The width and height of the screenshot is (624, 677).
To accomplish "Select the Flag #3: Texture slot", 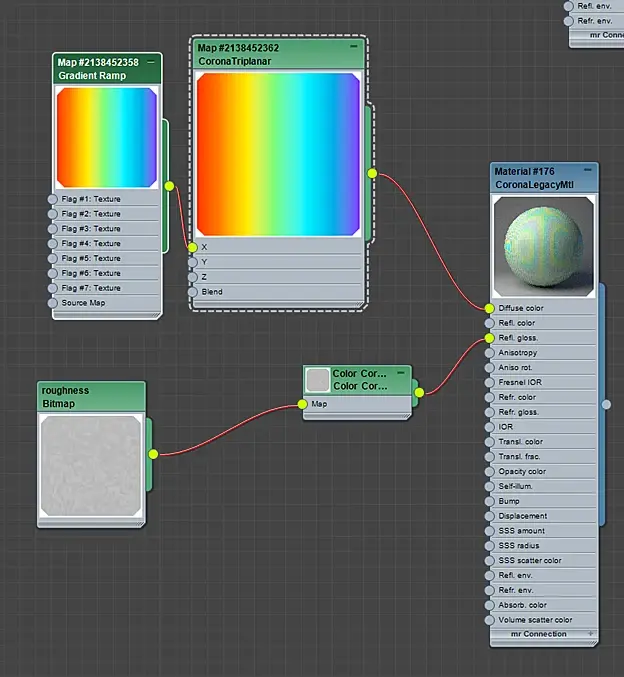I will tap(106, 229).
